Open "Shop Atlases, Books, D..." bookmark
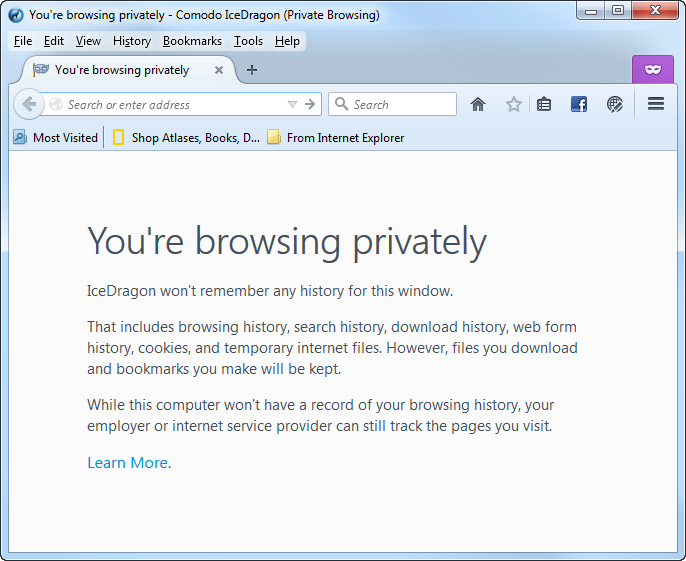 click(186, 138)
